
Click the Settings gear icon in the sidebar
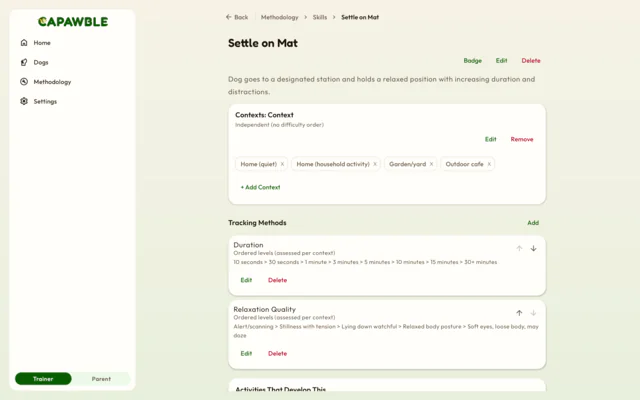[x=24, y=101]
